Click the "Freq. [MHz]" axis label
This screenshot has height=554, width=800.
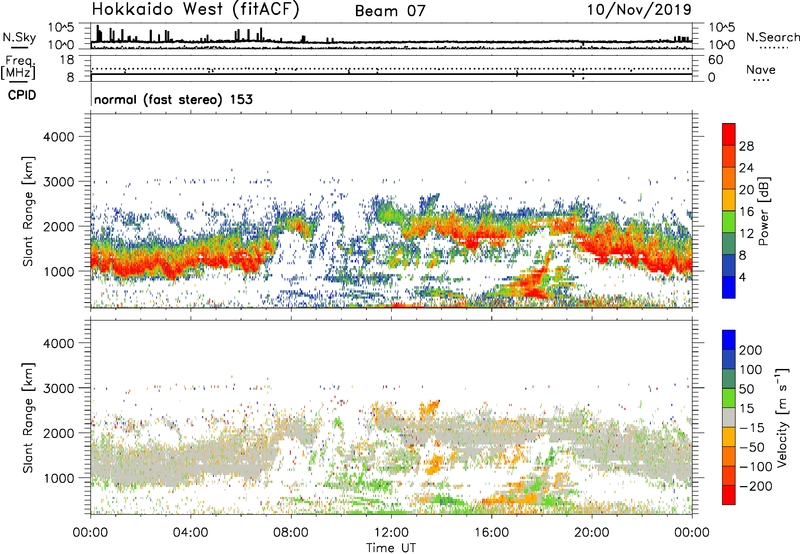coord(18,68)
